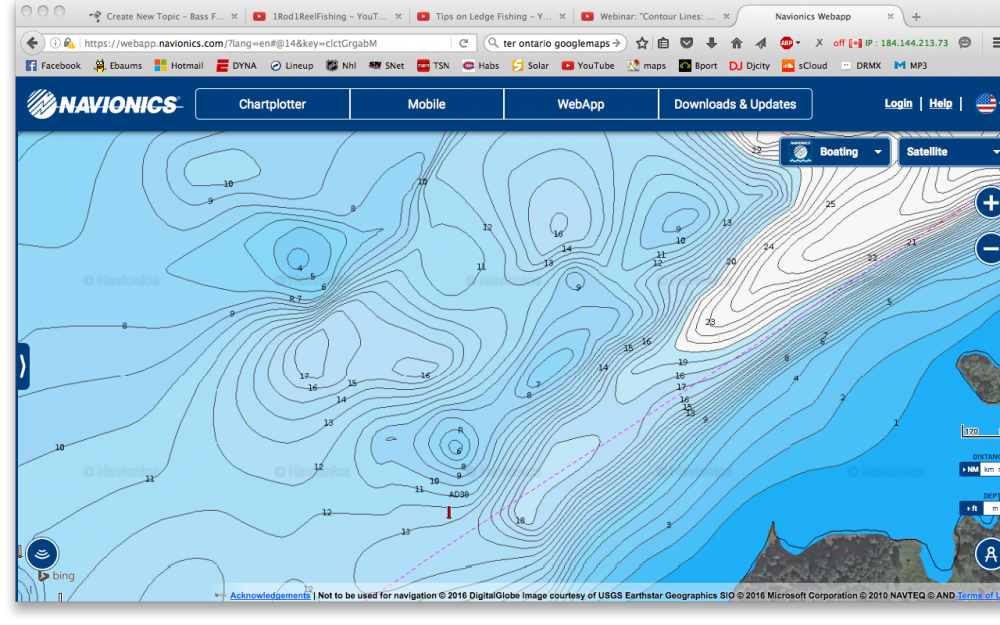Viewport: 1000px width, 625px height.
Task: Reload the page with refresh icon
Action: [464, 43]
